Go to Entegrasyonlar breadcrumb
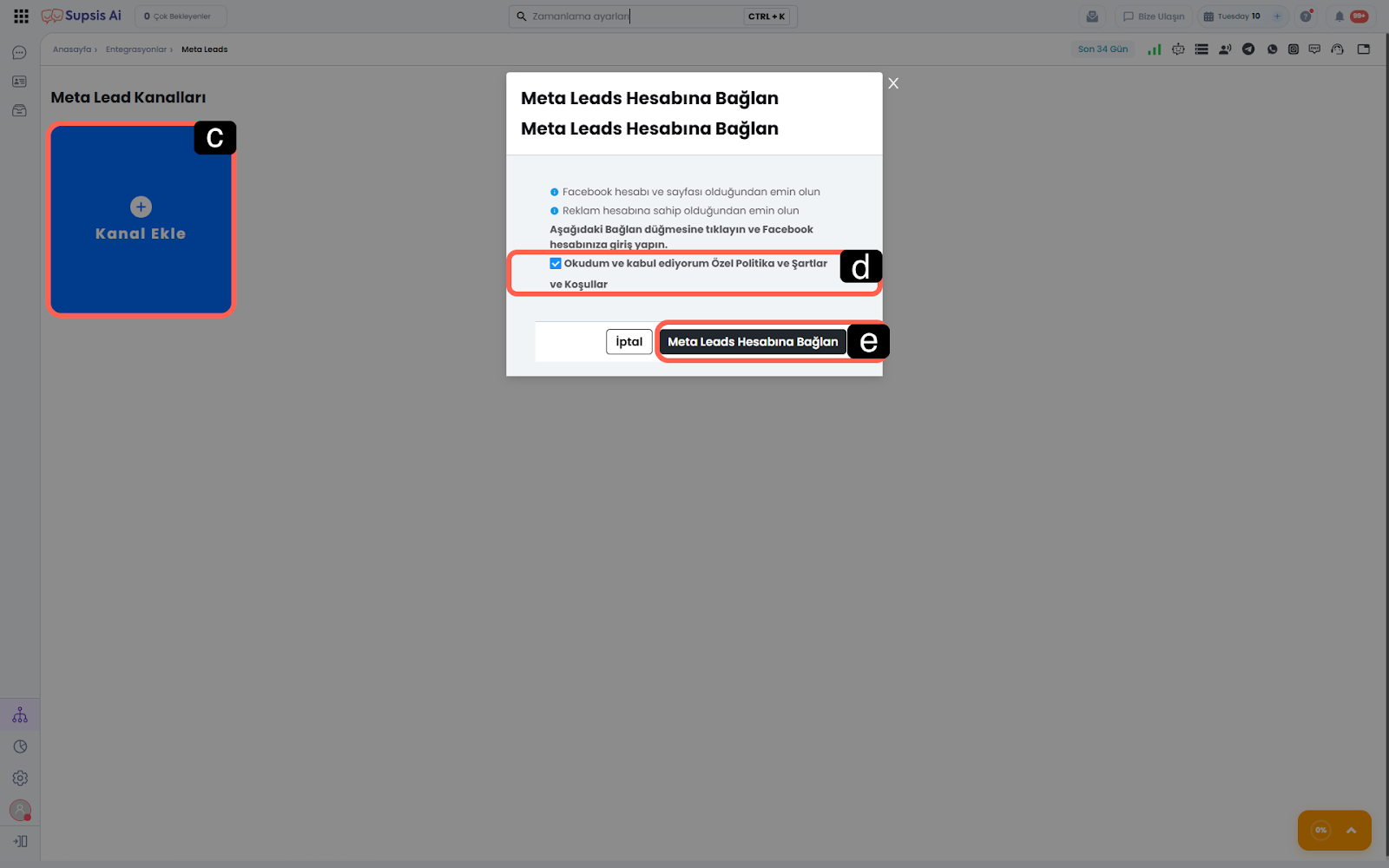Screen dimensions: 1389x868 tap(136, 49)
